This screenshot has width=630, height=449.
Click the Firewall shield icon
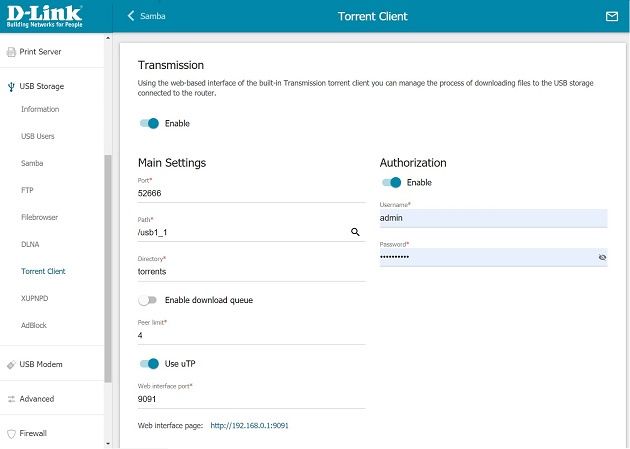click(x=11, y=434)
